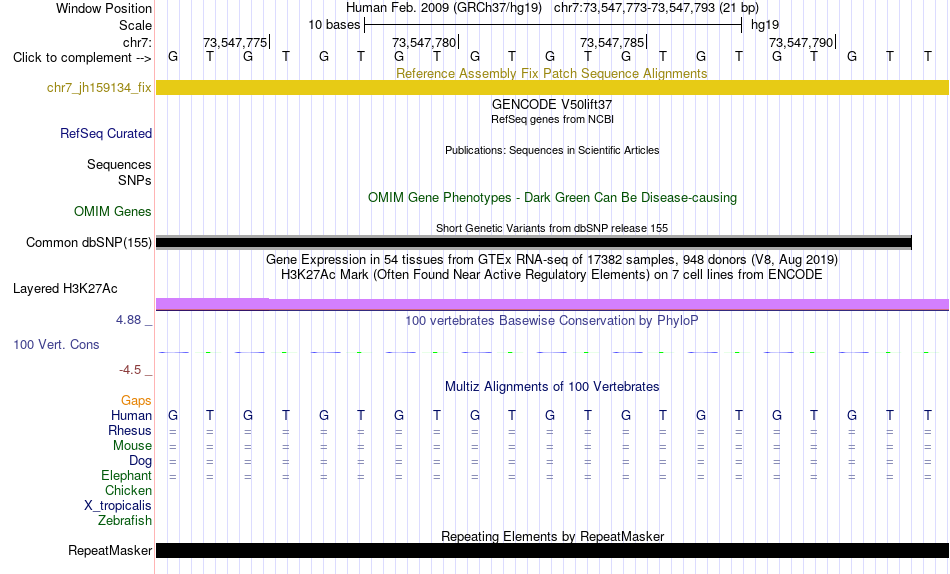
Task: Click the Window Position label
Action: coord(104,8)
